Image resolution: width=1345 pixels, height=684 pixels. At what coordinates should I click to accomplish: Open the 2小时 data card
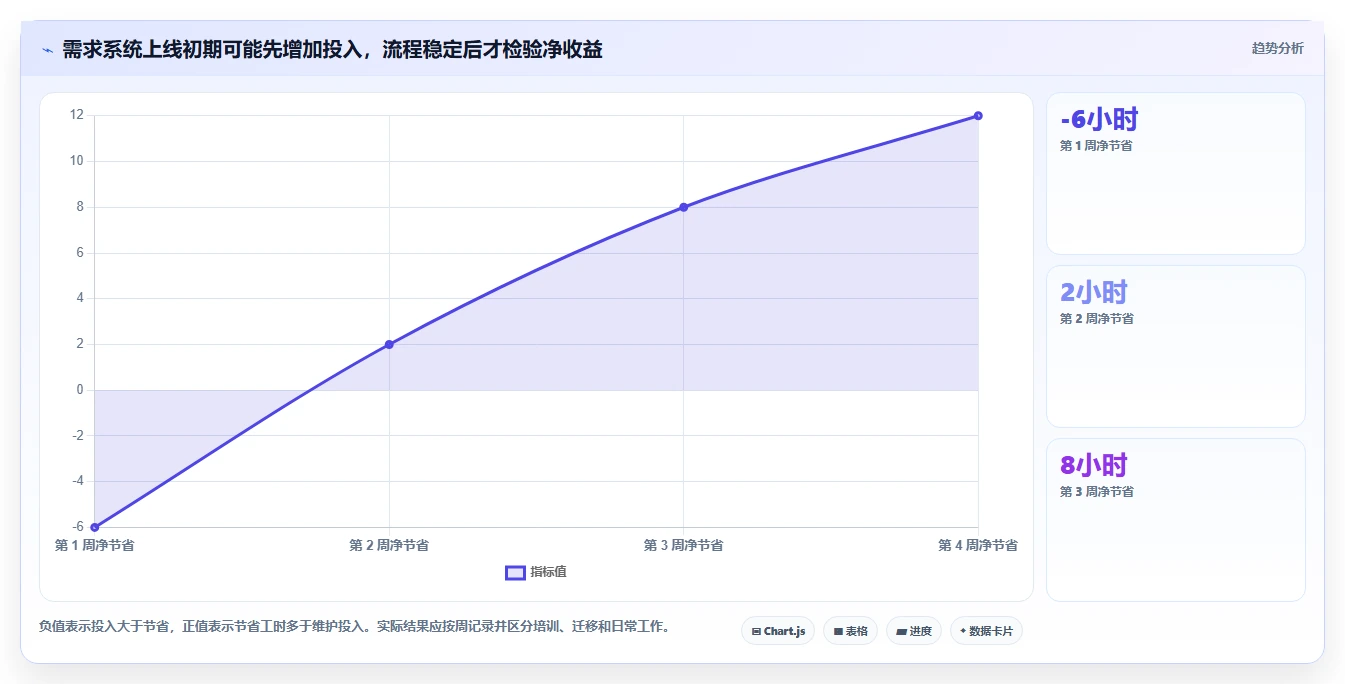(x=1176, y=347)
